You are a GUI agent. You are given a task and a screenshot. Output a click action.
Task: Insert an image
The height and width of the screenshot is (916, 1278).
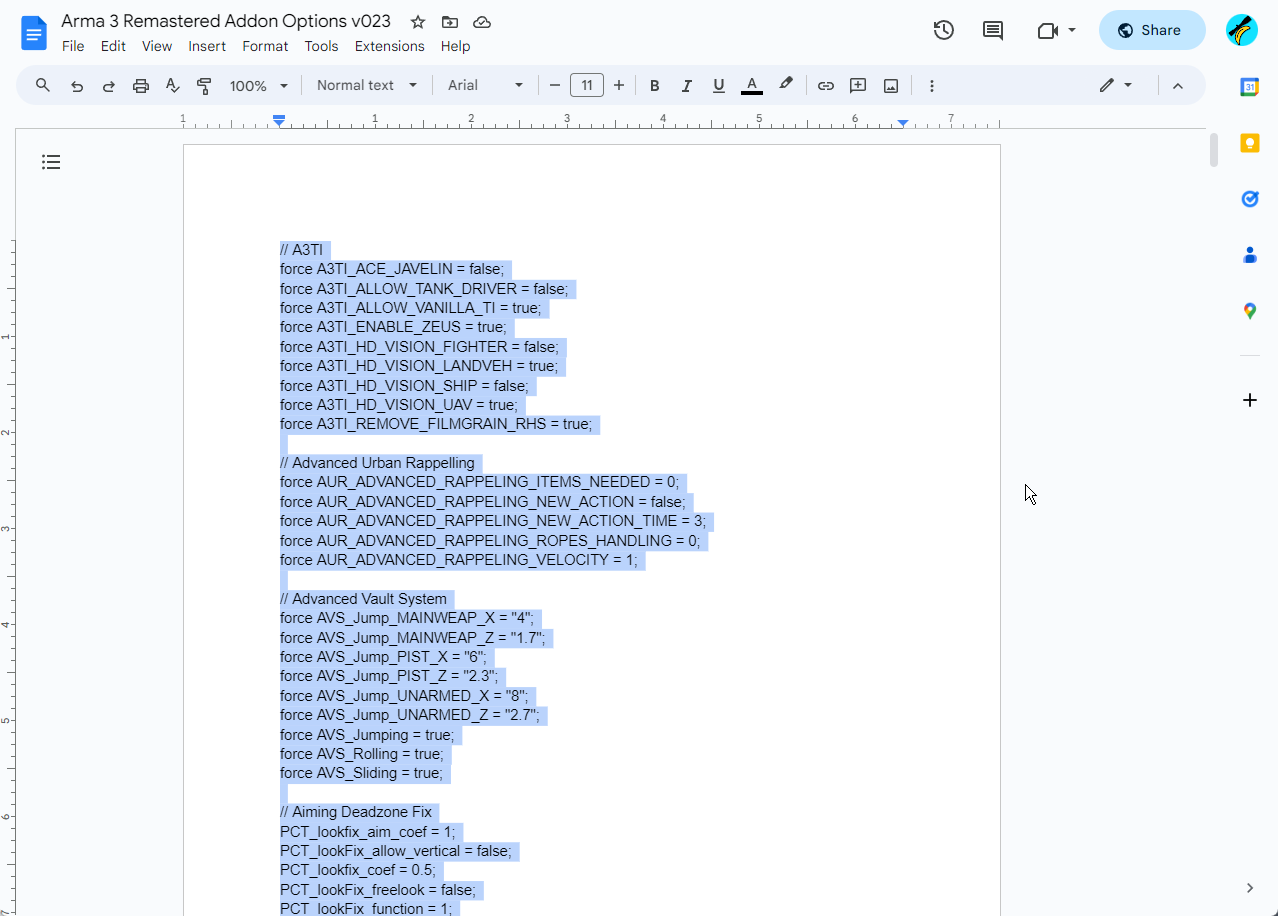891,86
